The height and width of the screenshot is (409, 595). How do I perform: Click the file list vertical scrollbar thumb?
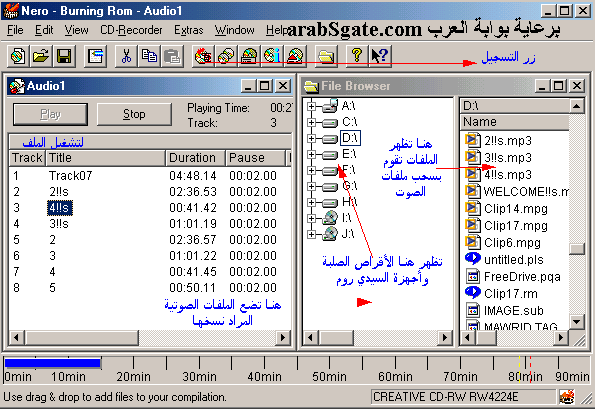[577, 249]
